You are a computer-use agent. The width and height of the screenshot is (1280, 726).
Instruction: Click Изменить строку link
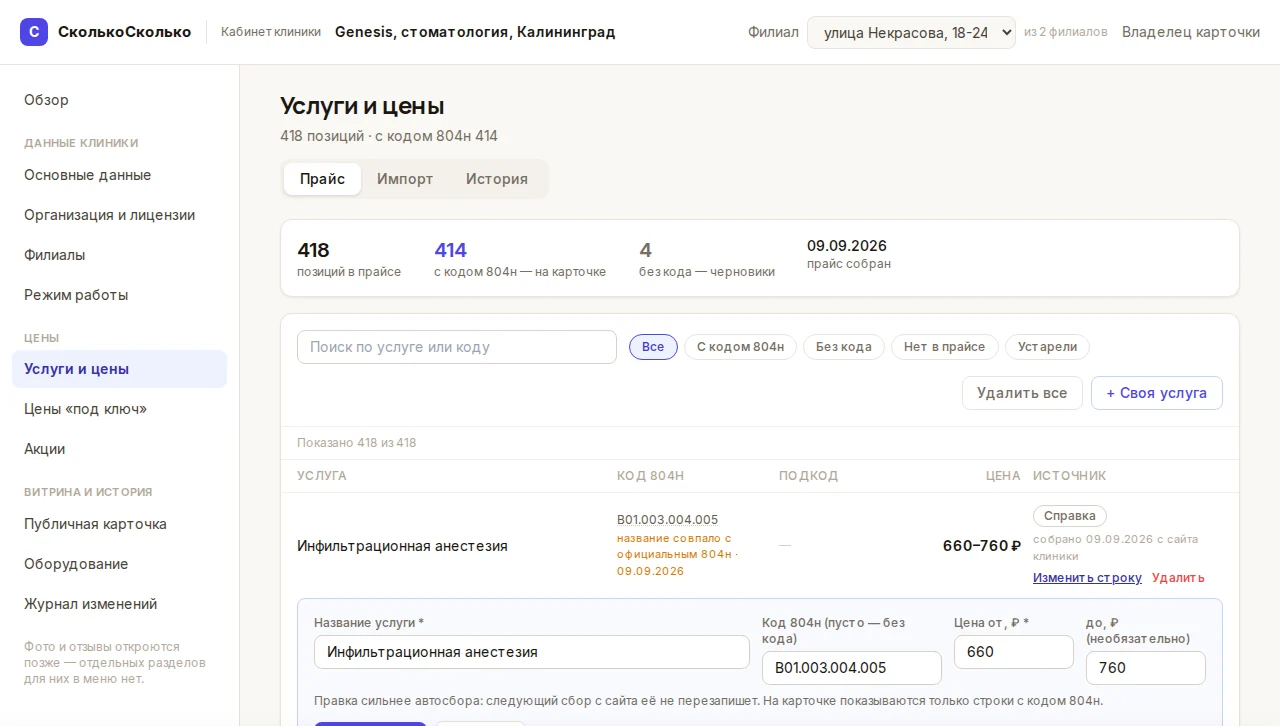click(1087, 578)
